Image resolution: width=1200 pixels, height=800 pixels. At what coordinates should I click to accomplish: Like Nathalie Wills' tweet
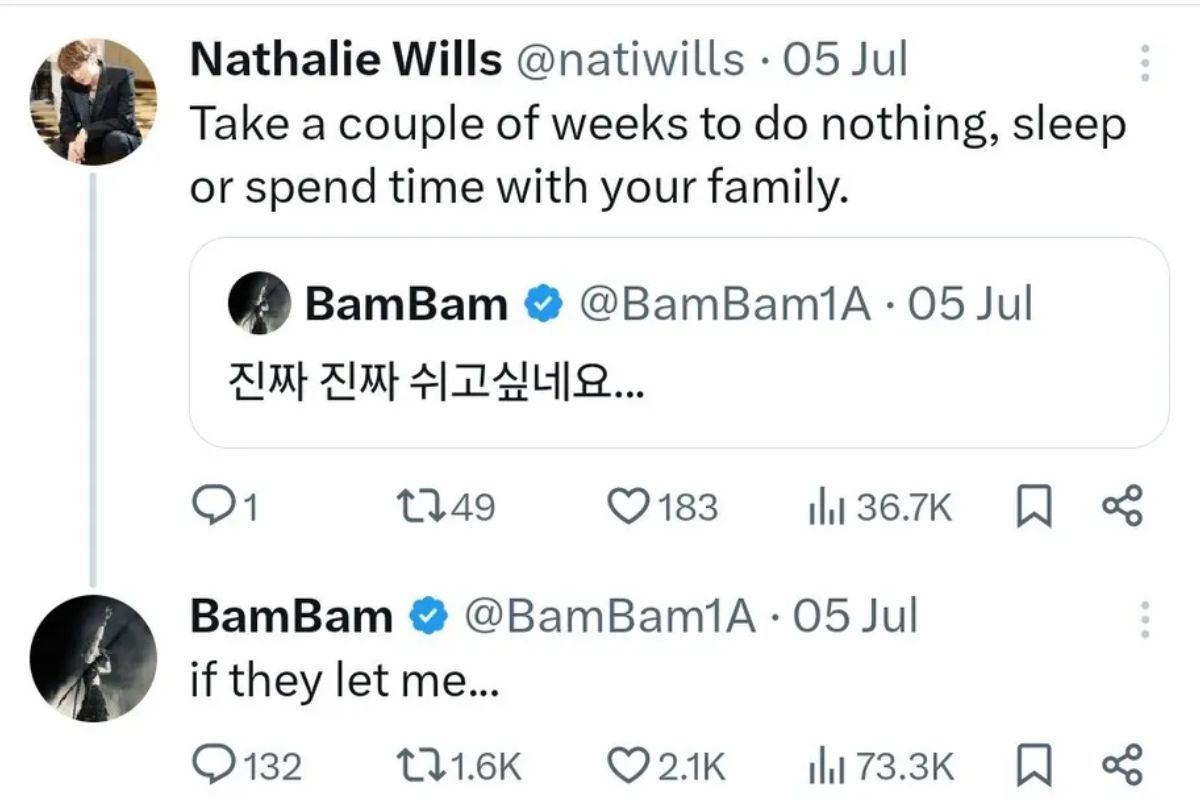tap(628, 506)
